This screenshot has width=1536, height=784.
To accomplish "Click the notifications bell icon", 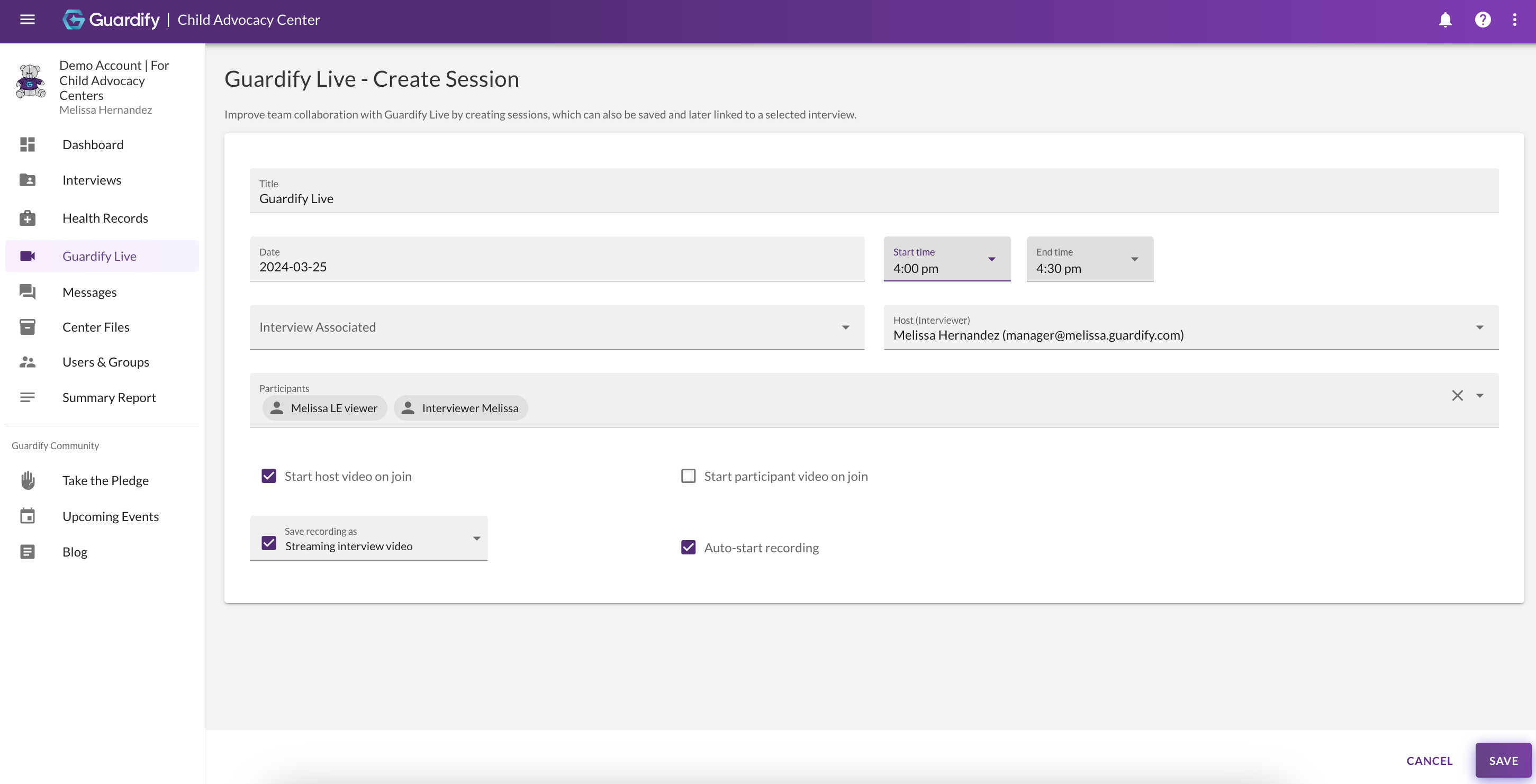I will tap(1445, 20).
